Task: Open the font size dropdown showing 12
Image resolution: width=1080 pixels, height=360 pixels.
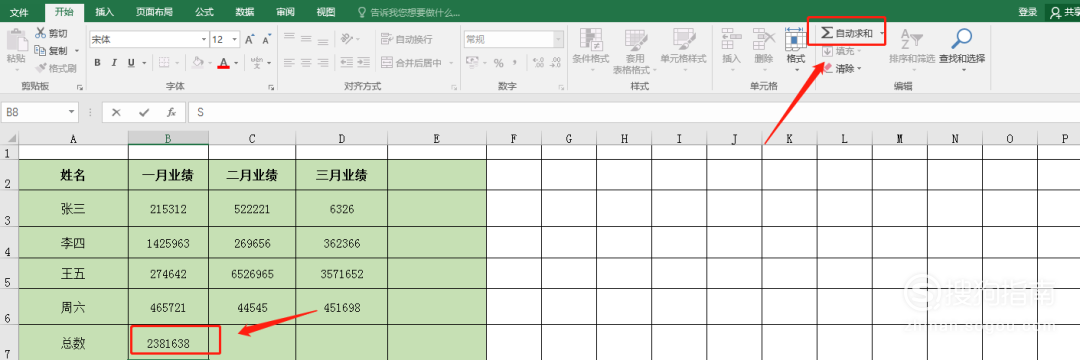Action: [235, 39]
